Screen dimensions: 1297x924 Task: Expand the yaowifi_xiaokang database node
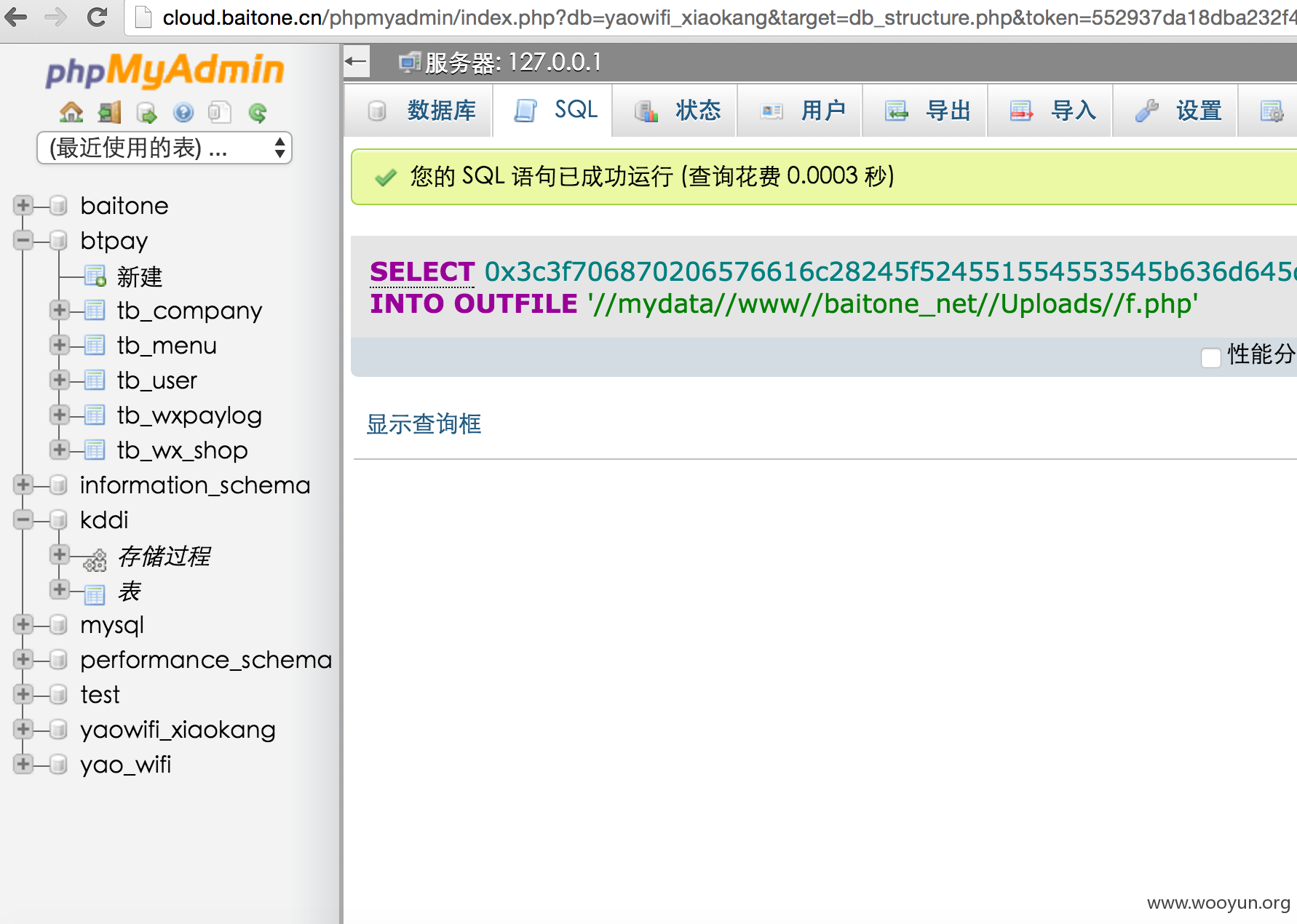23,729
